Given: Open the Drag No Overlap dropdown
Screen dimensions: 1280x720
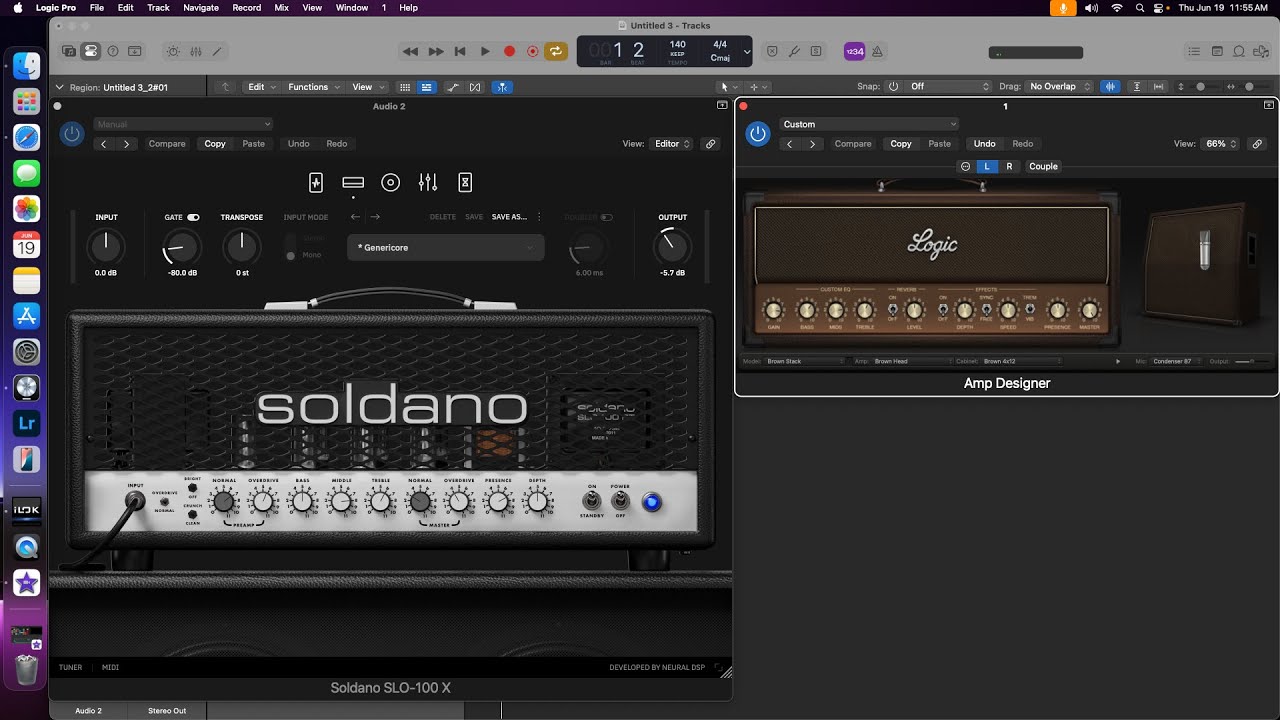Looking at the screenshot, I should (1058, 86).
